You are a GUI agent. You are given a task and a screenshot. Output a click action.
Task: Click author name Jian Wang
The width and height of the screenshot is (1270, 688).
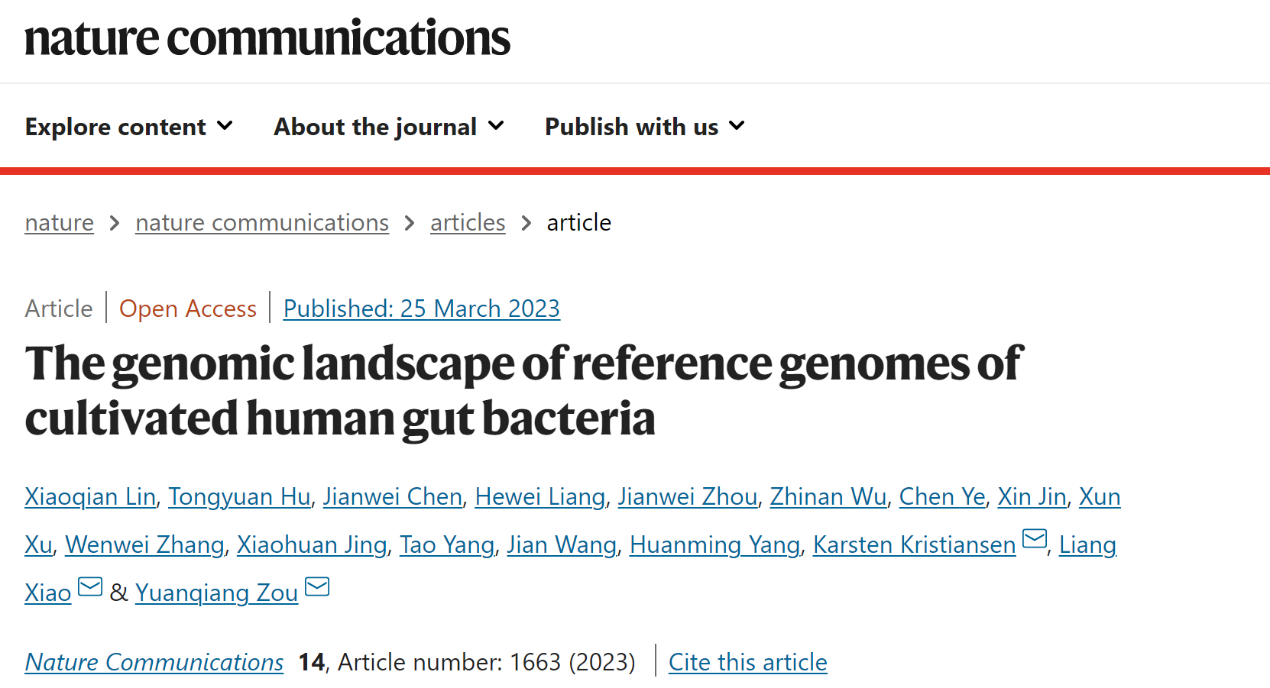562,545
